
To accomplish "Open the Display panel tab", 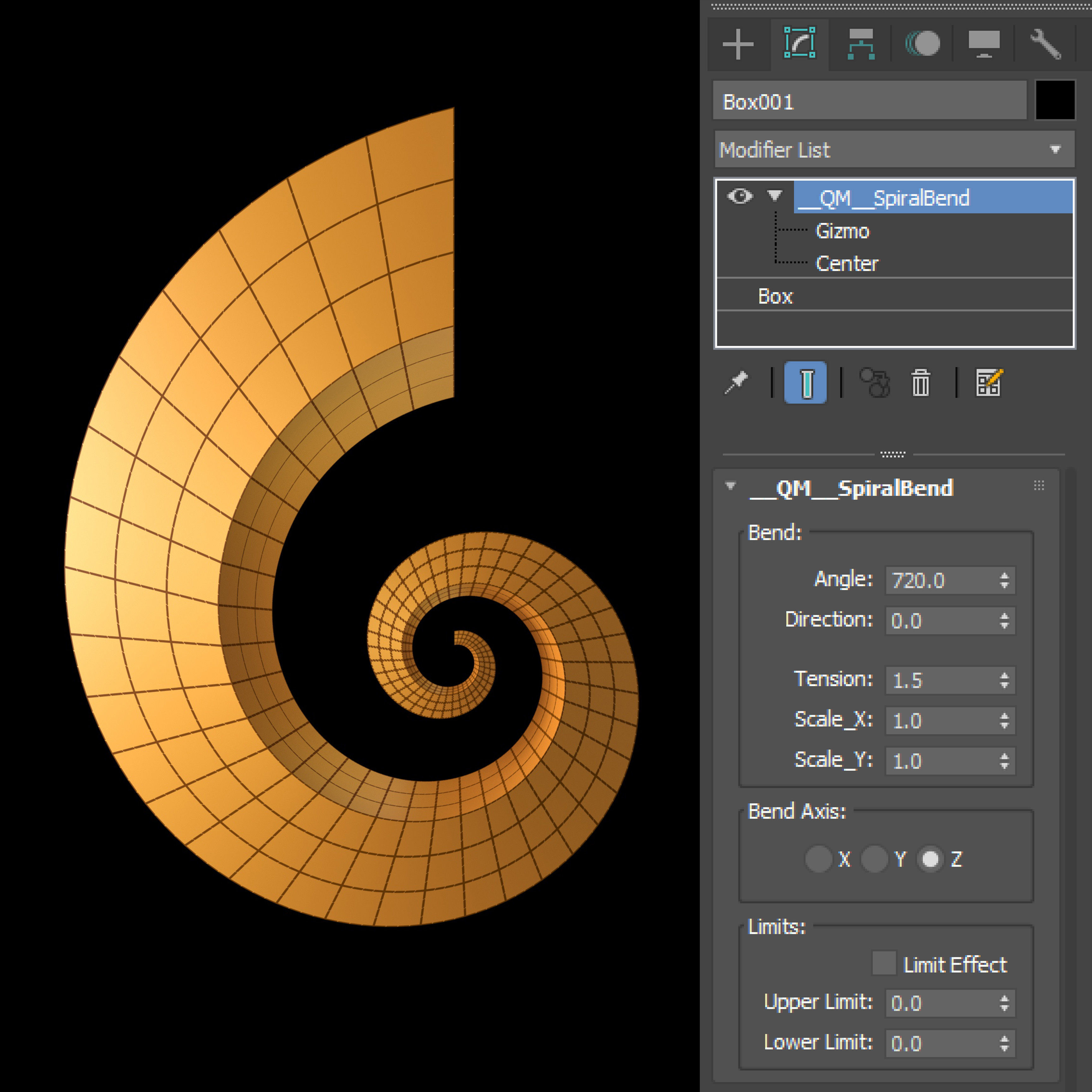I will [985, 44].
